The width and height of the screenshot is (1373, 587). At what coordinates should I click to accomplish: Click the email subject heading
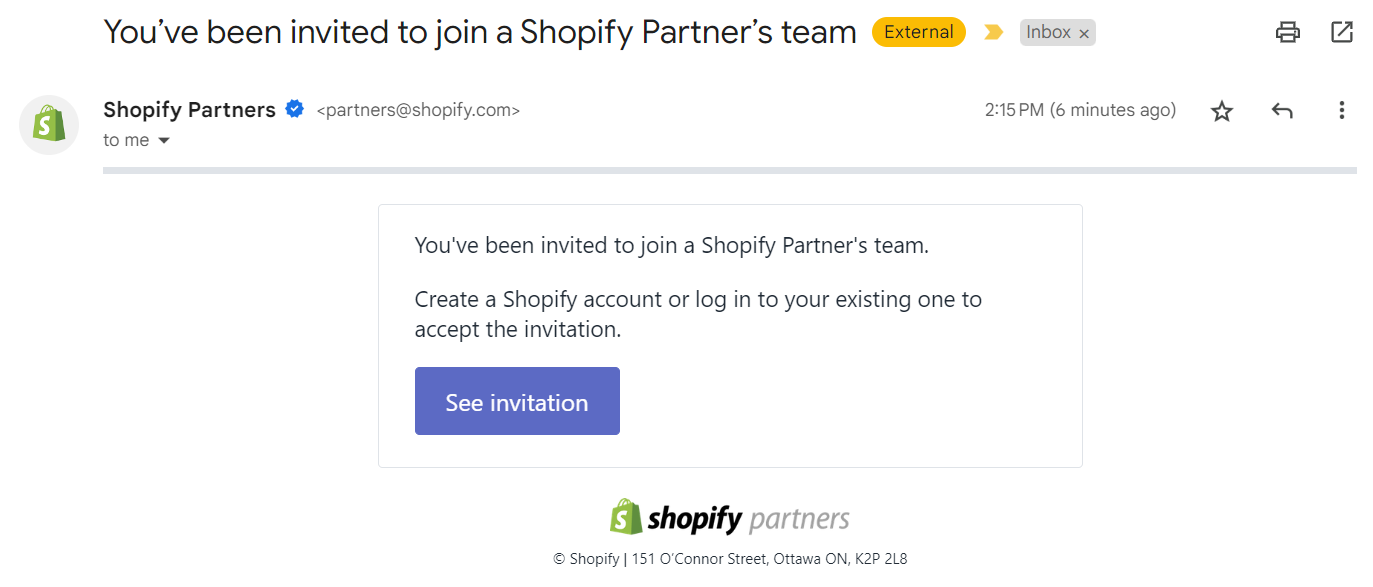coord(480,32)
